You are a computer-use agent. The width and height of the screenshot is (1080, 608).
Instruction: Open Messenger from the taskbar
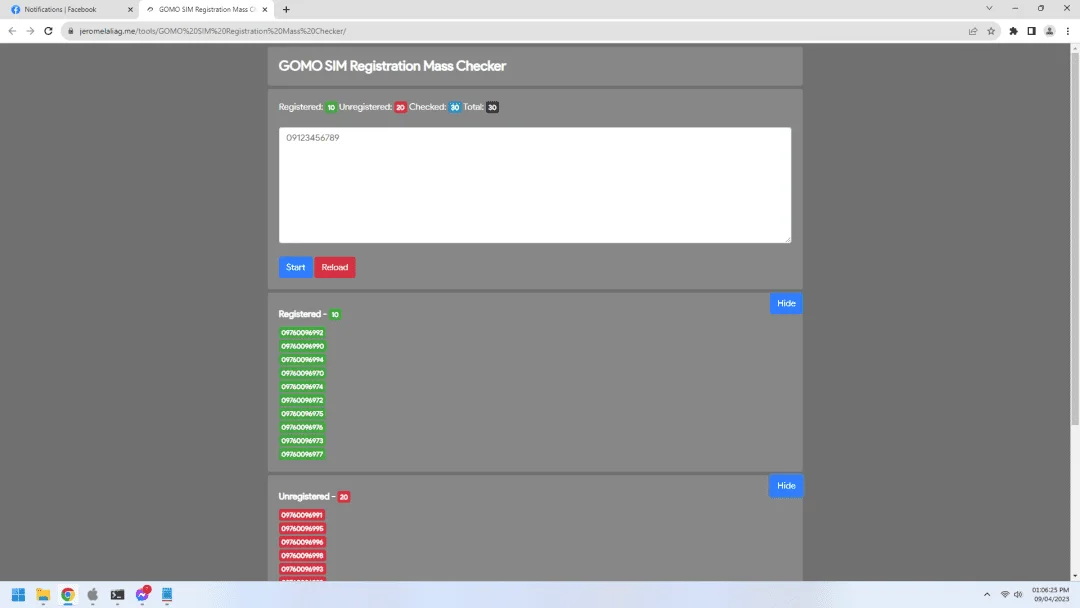click(x=143, y=594)
